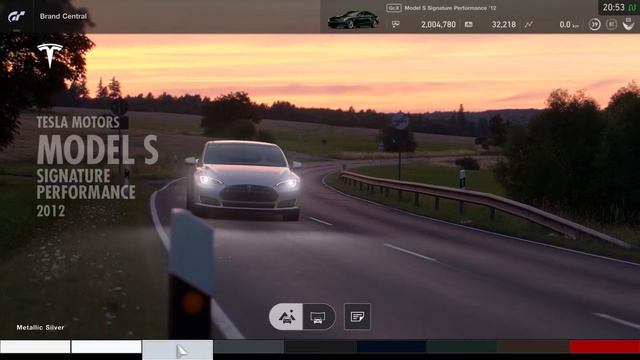This screenshot has height=360, width=640.
Task: Switch to the showroom display view mode
Action: (x=319, y=317)
